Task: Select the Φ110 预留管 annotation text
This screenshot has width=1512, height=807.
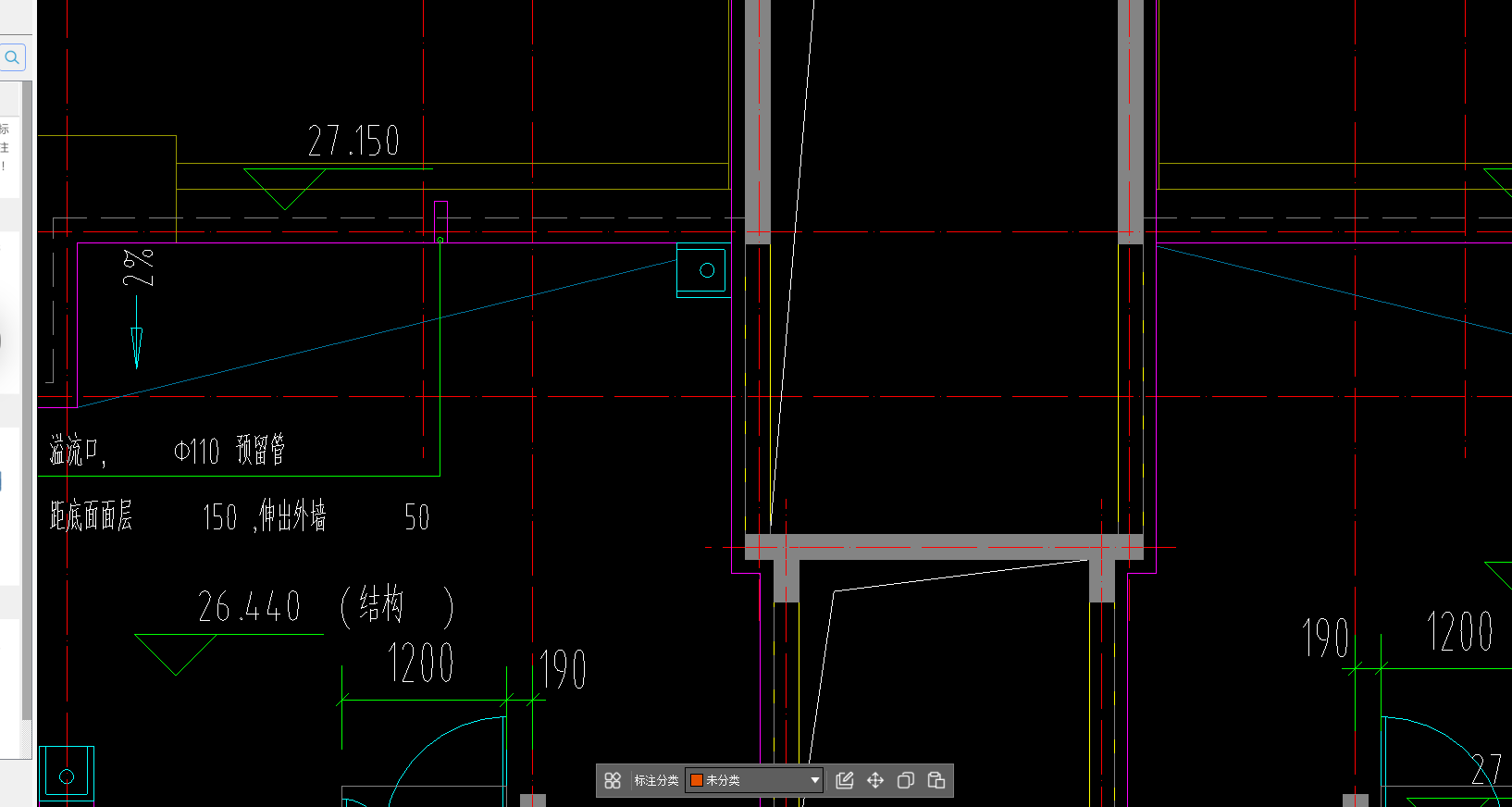Action: (x=229, y=451)
